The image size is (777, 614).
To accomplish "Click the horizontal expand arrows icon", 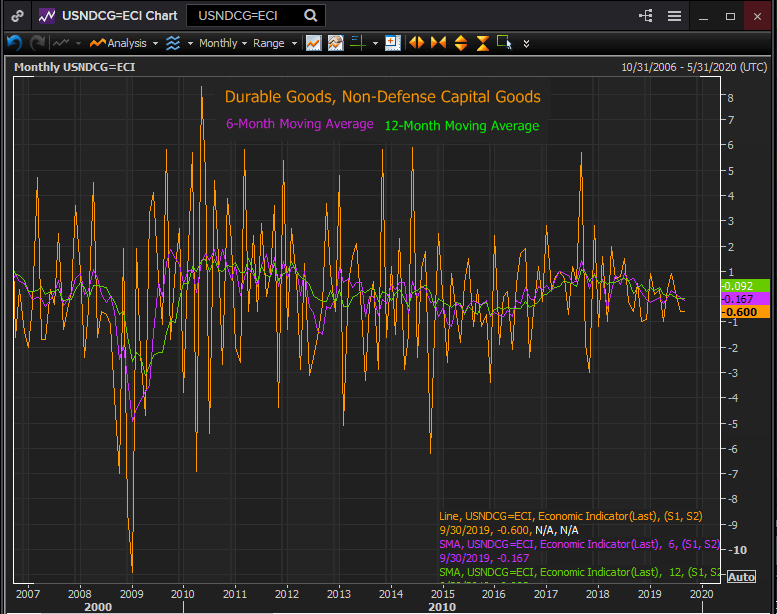I will (x=416, y=43).
